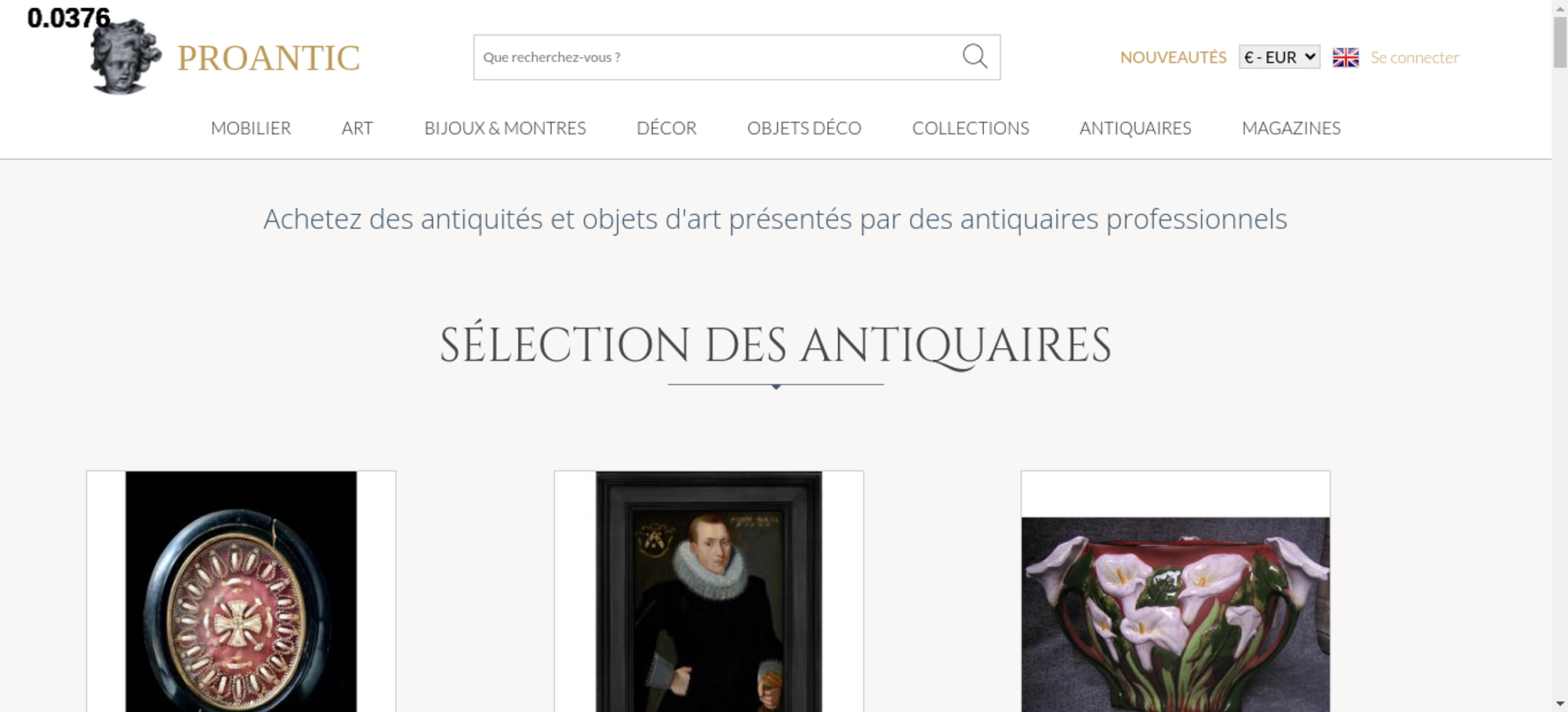Click the Se connecter link
Screen dimensions: 1568x712
1414,57
